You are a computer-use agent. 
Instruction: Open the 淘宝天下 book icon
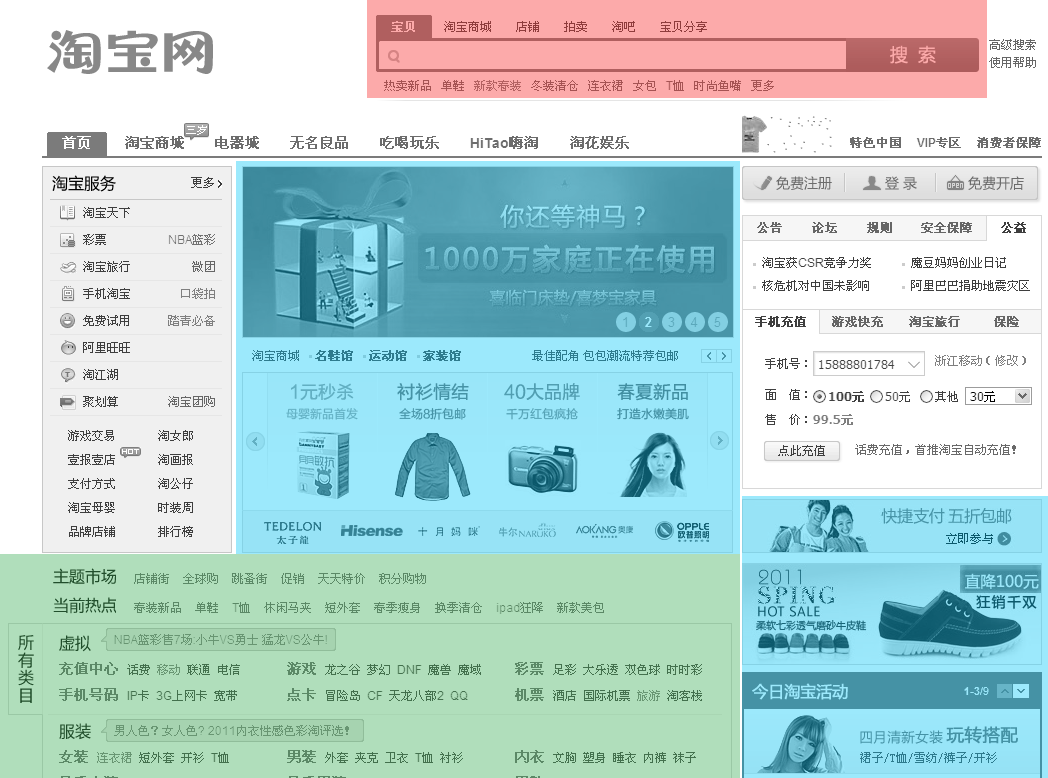[67, 213]
